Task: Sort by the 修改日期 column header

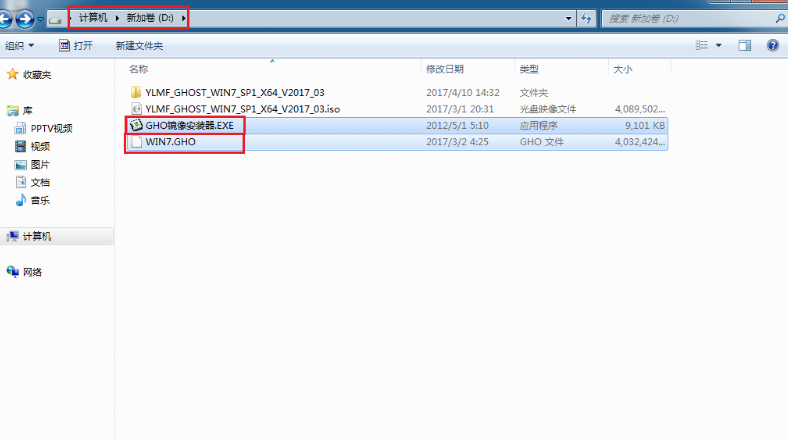Action: 445,69
